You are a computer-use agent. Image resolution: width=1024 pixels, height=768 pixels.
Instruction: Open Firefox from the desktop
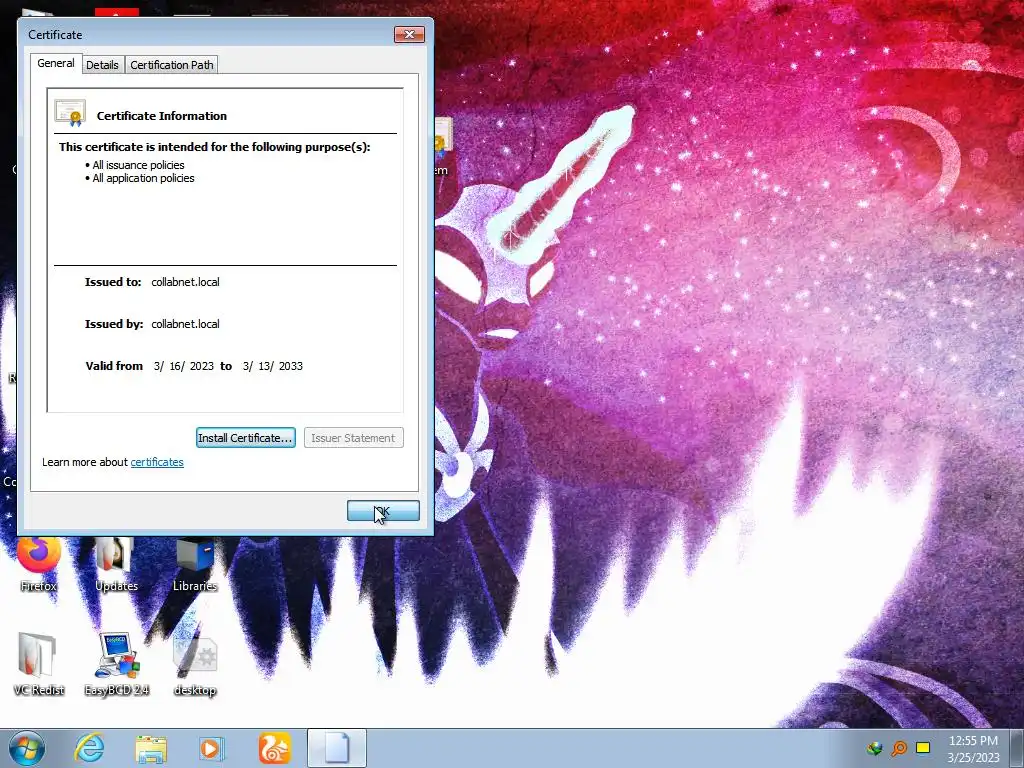(39, 564)
